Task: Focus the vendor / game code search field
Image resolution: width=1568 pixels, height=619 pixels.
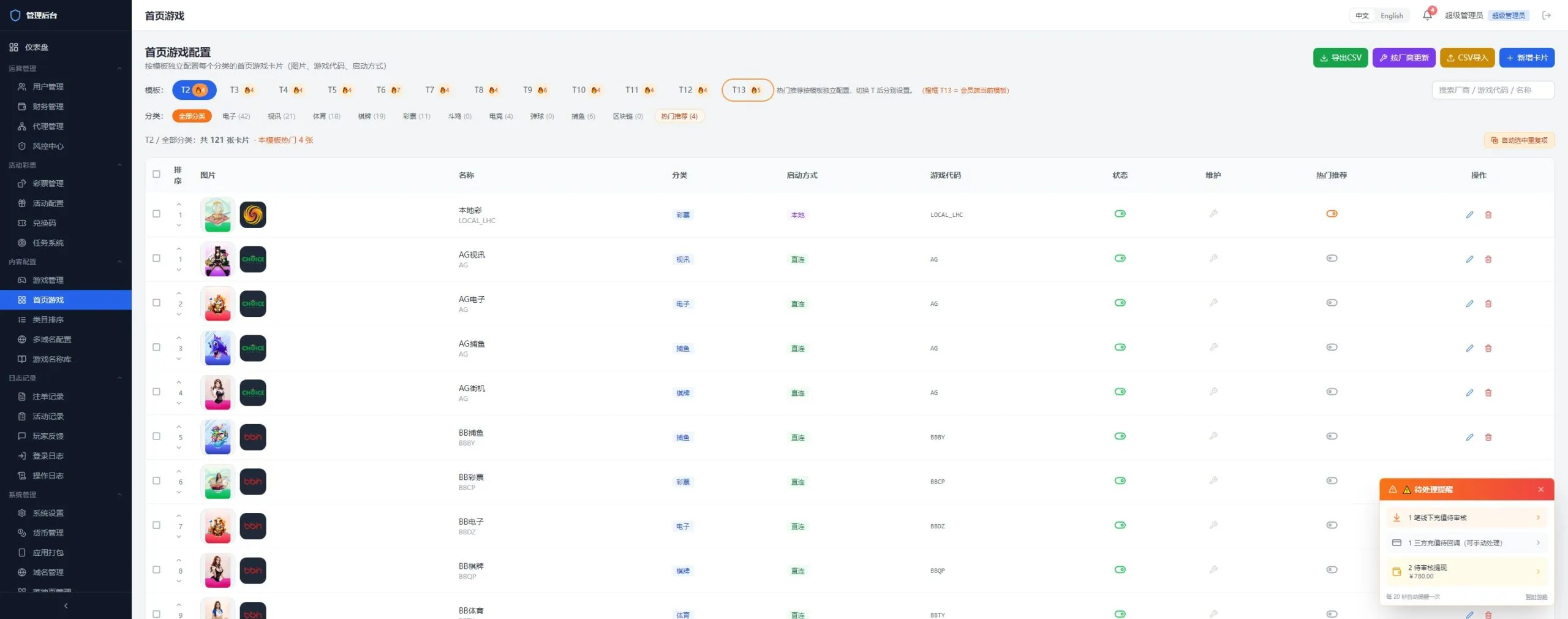Action: click(x=1493, y=90)
